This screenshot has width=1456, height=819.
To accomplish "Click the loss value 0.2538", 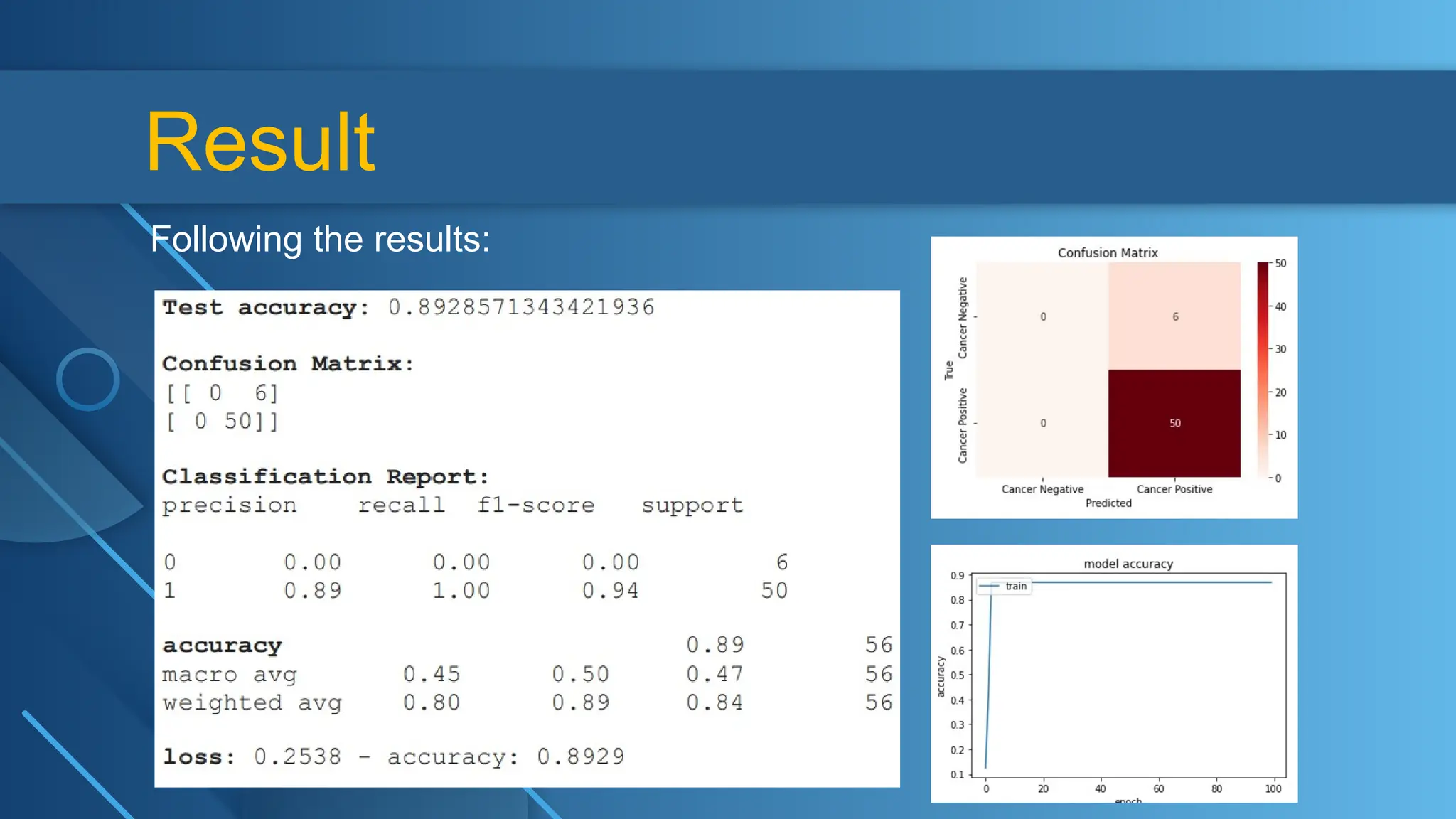I will [x=298, y=756].
